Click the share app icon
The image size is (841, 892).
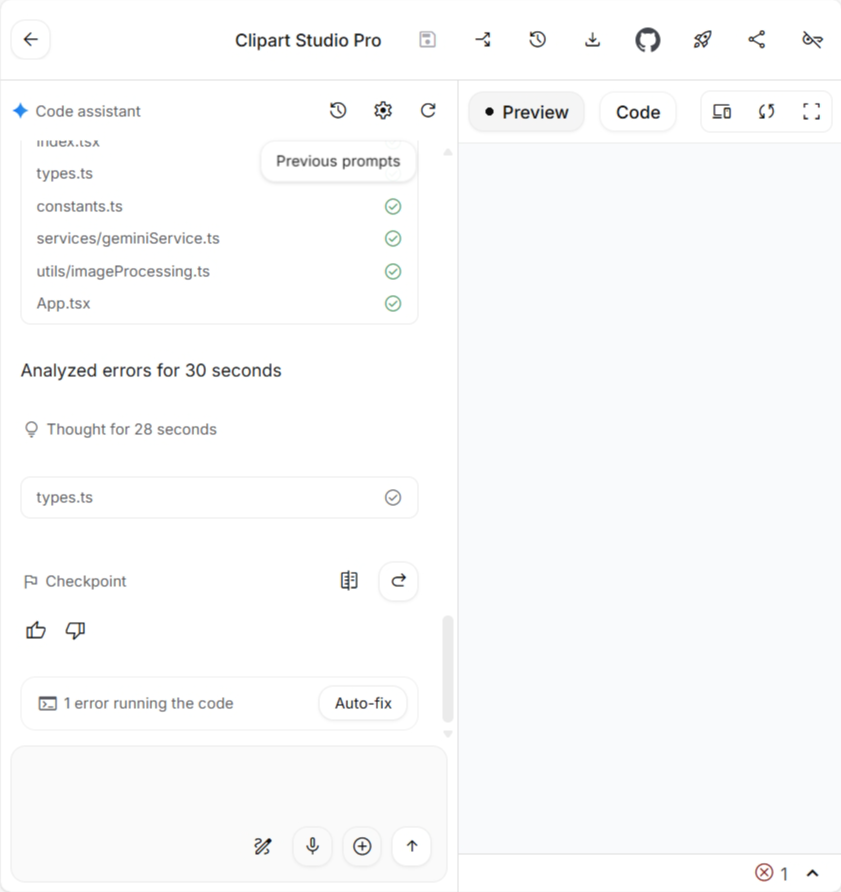point(757,40)
